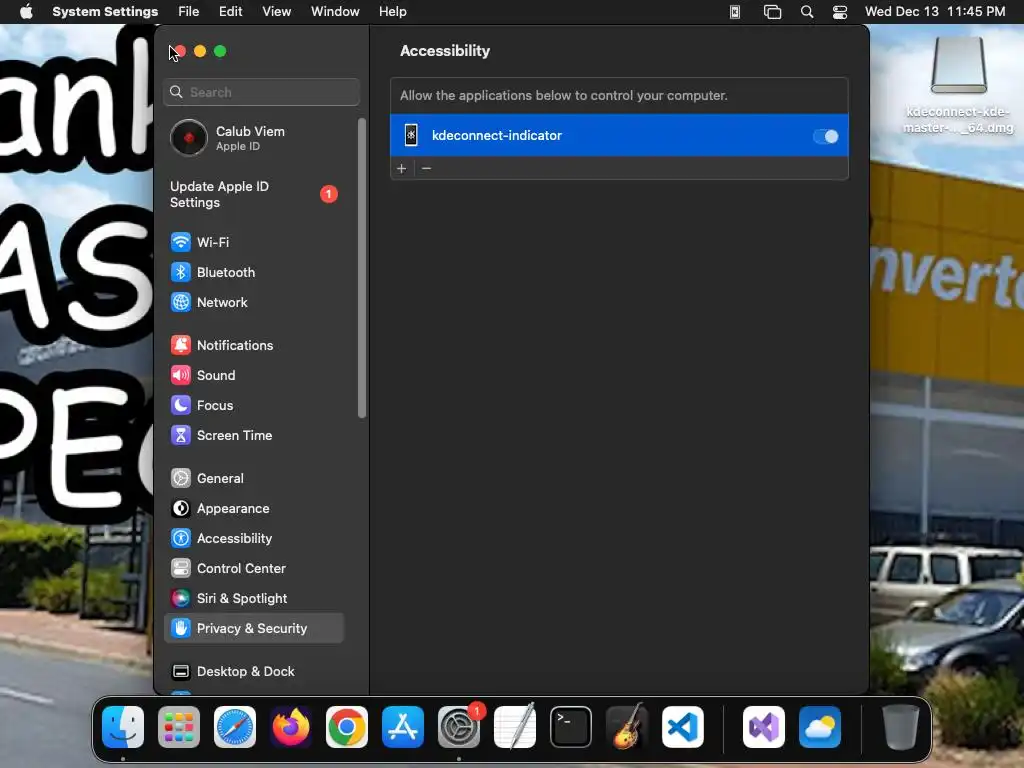Open General settings in the sidebar
The height and width of the screenshot is (768, 1024).
[253, 479]
